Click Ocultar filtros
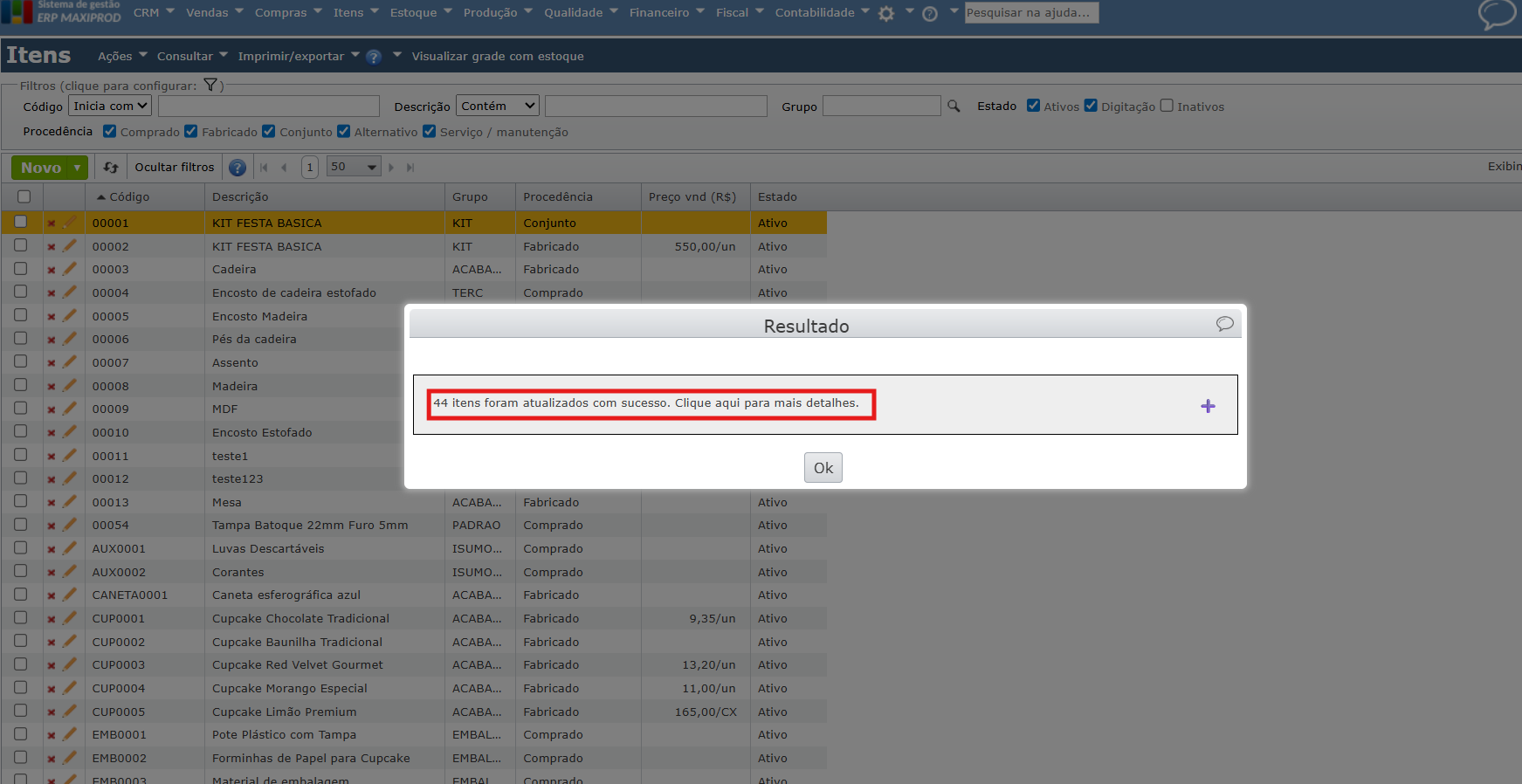This screenshot has height=784, width=1522. pos(174,167)
